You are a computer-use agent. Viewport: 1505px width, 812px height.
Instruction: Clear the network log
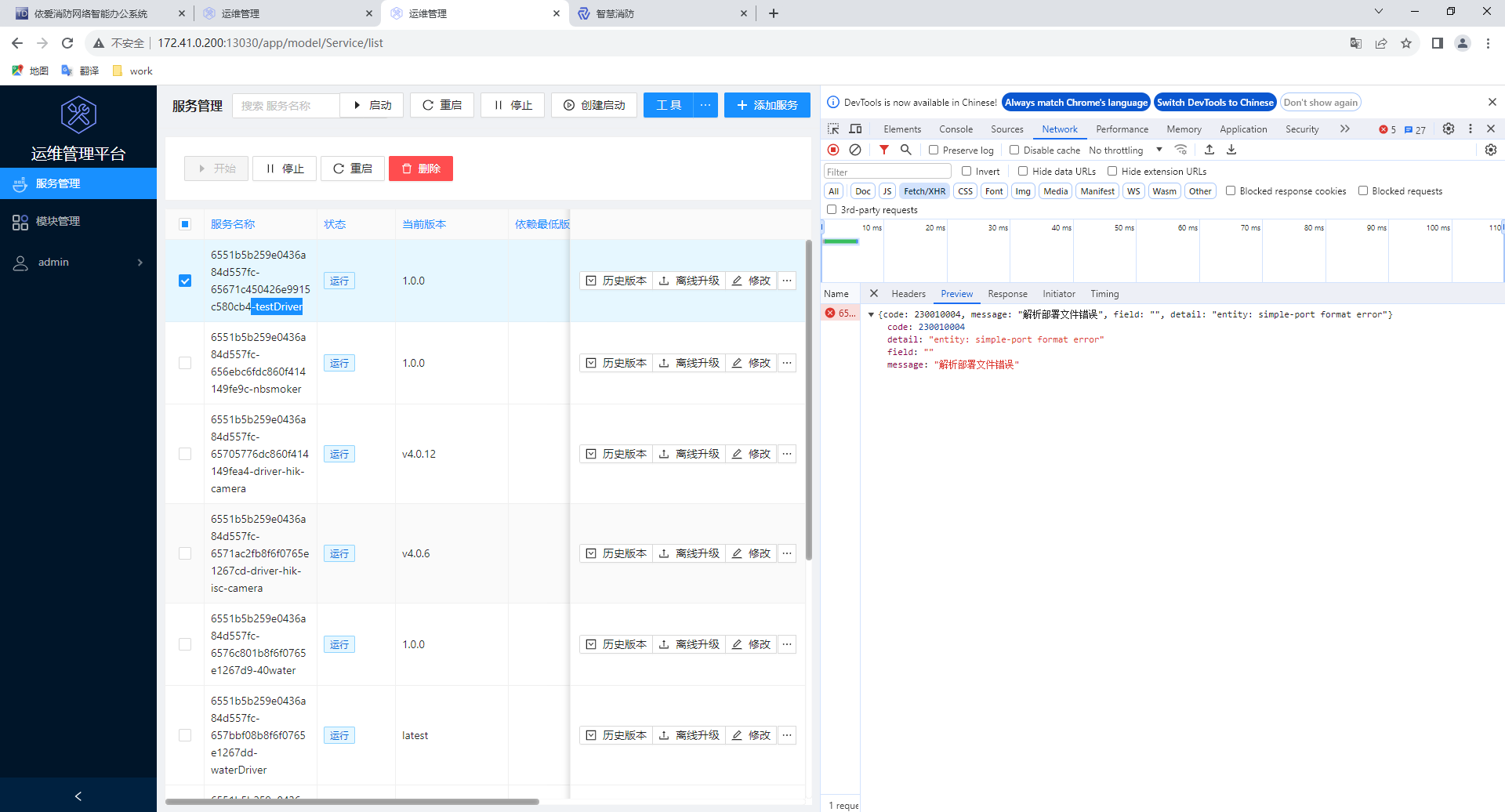[x=855, y=150]
